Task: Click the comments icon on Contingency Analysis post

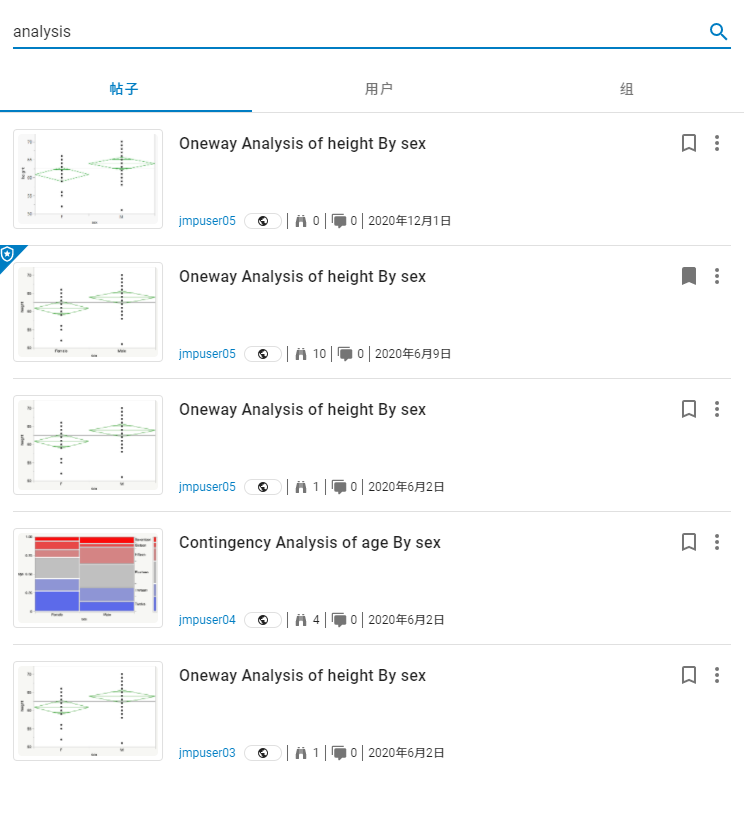Action: click(339, 620)
